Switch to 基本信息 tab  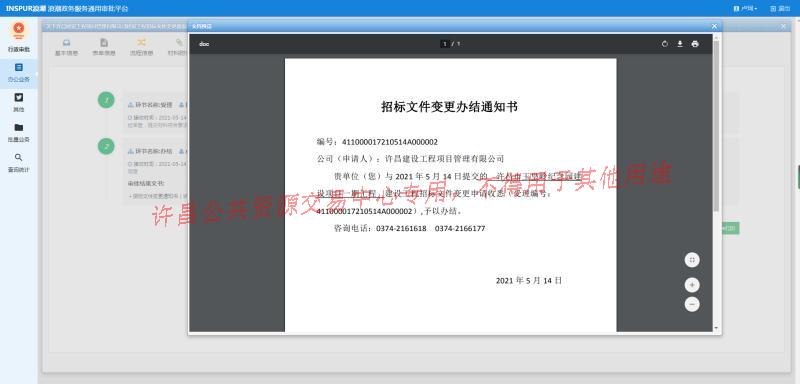click(x=66, y=46)
